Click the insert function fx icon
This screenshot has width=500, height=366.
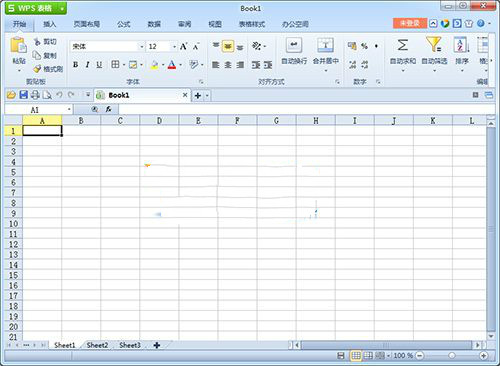[108, 109]
